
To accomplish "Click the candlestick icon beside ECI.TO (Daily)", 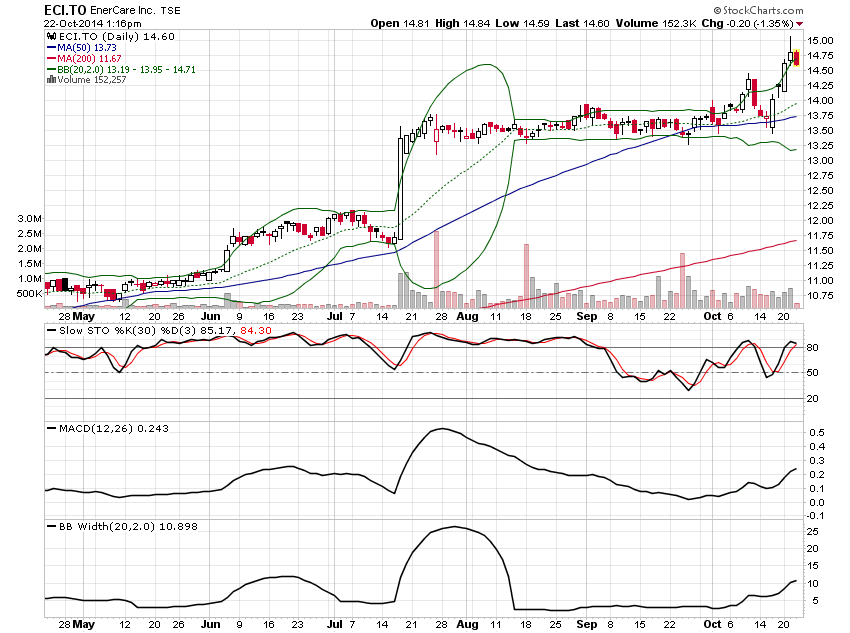I will (x=51, y=36).
